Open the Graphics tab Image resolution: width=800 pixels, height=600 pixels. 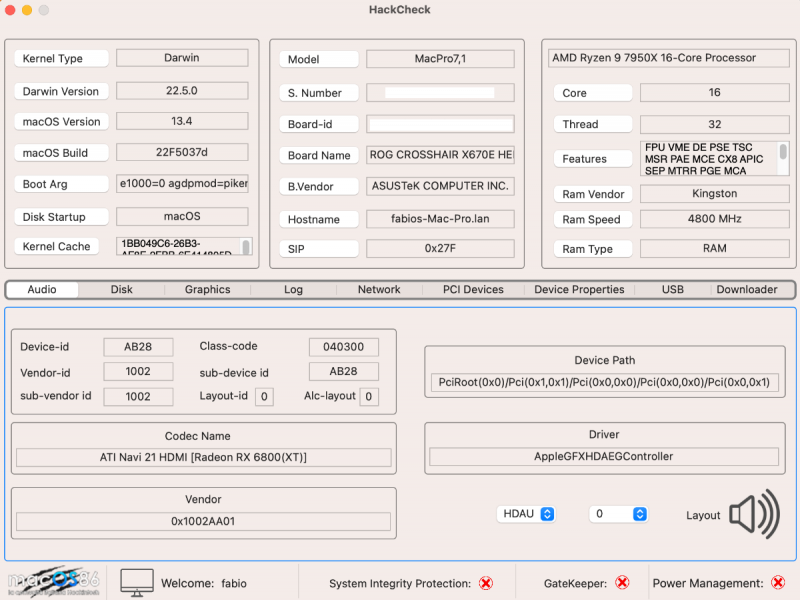pyautogui.click(x=207, y=289)
